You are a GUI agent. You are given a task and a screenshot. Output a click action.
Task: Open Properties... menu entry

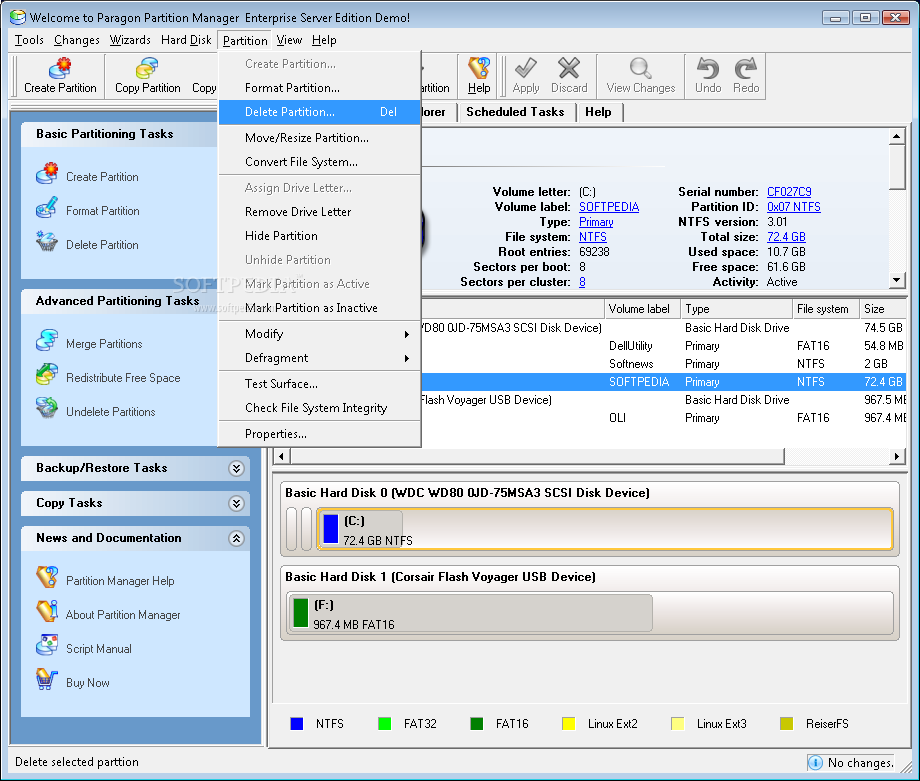(320, 434)
